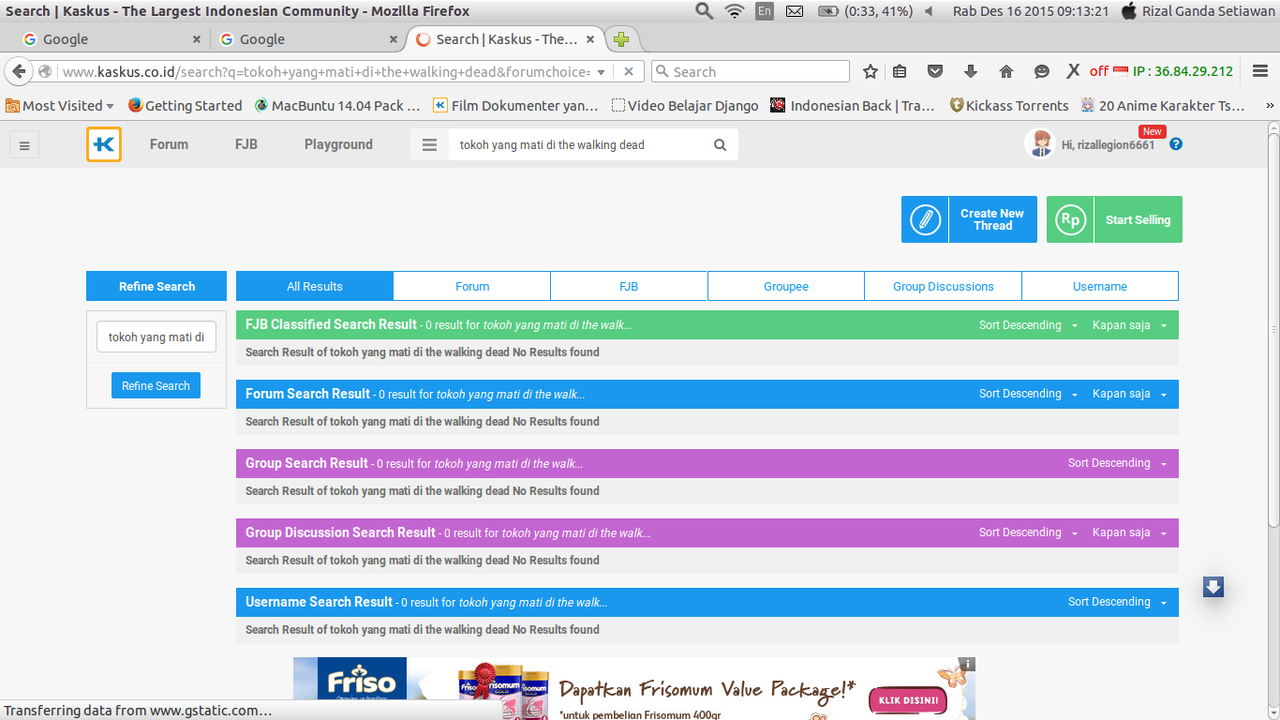1280x720 pixels.
Task: Open the hamburger menu left of the Kaskus logo
Action: [25, 145]
